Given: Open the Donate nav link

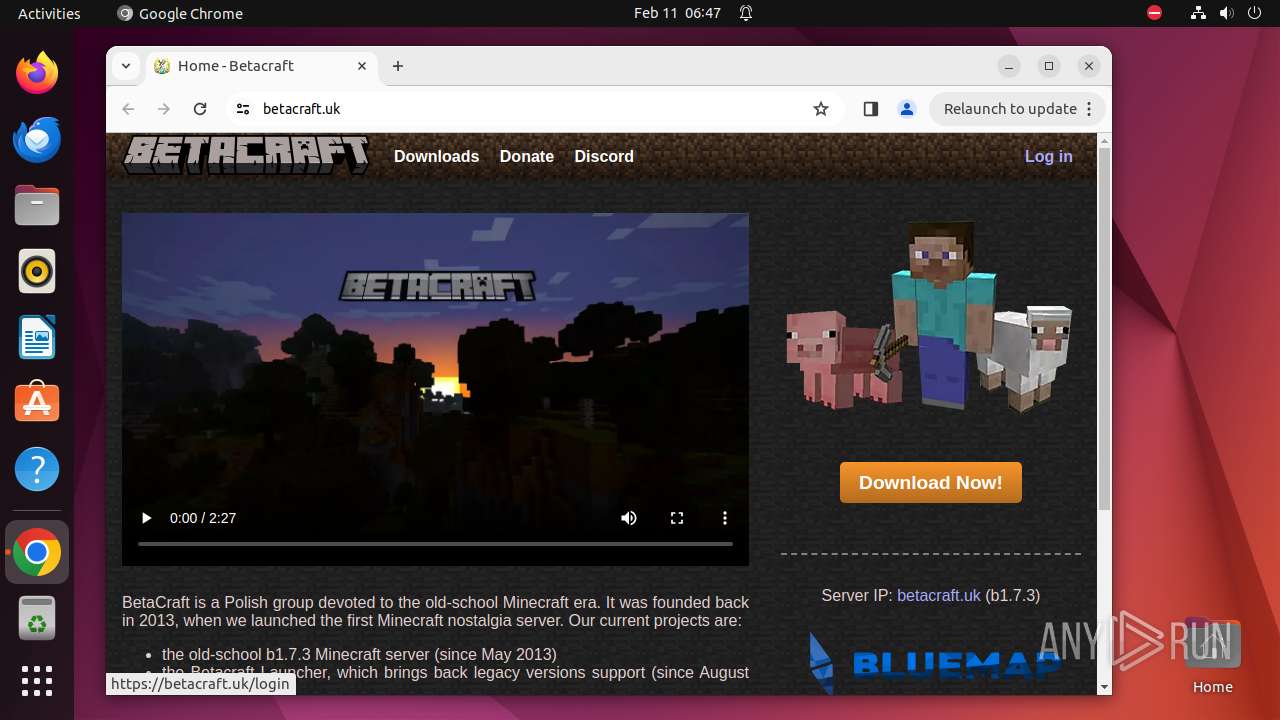Looking at the screenshot, I should point(527,156).
